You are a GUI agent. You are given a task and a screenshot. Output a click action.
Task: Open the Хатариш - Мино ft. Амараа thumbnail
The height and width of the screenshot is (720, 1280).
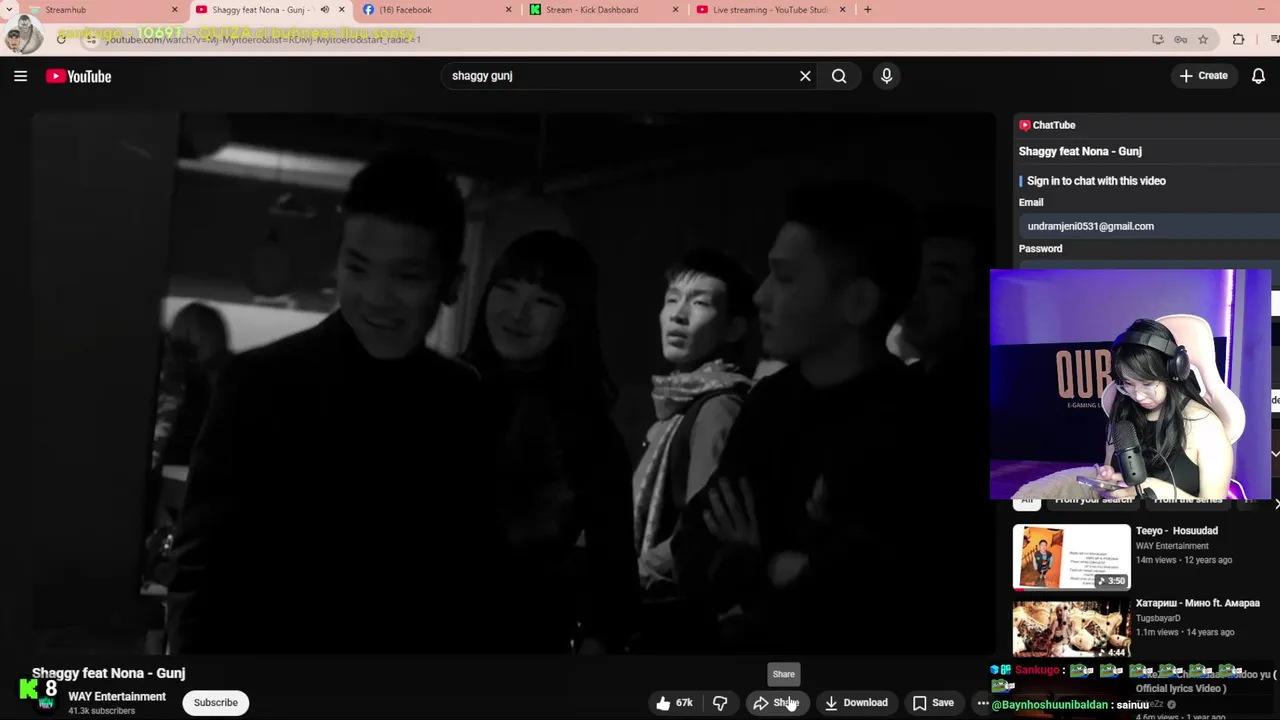1071,629
